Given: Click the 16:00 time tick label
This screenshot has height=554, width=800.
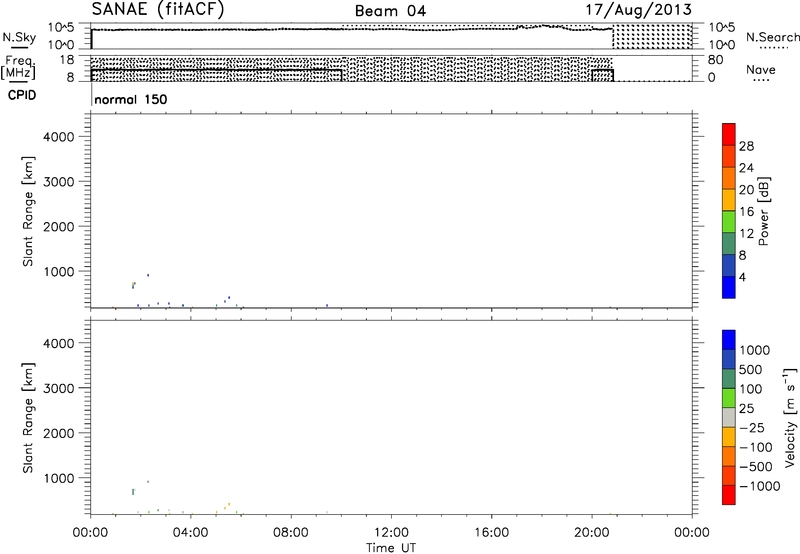Looking at the screenshot, I should pyautogui.click(x=491, y=533).
